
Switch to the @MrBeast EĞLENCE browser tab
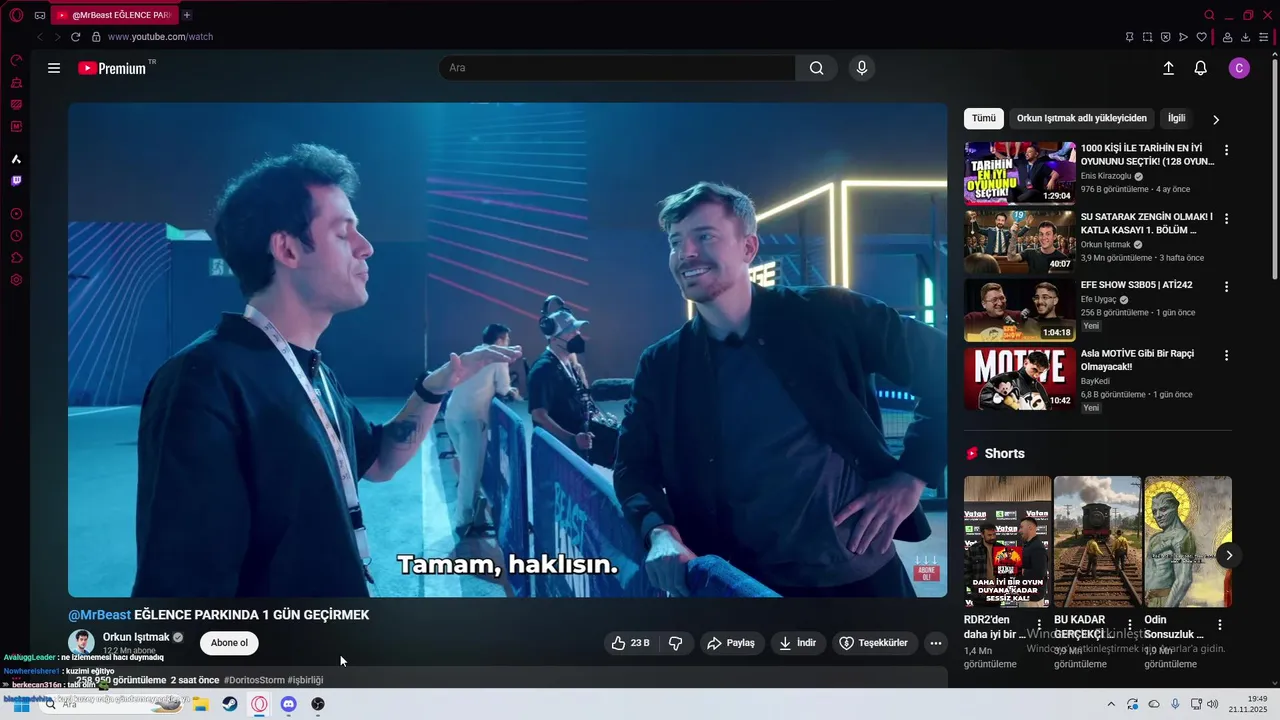click(x=114, y=15)
